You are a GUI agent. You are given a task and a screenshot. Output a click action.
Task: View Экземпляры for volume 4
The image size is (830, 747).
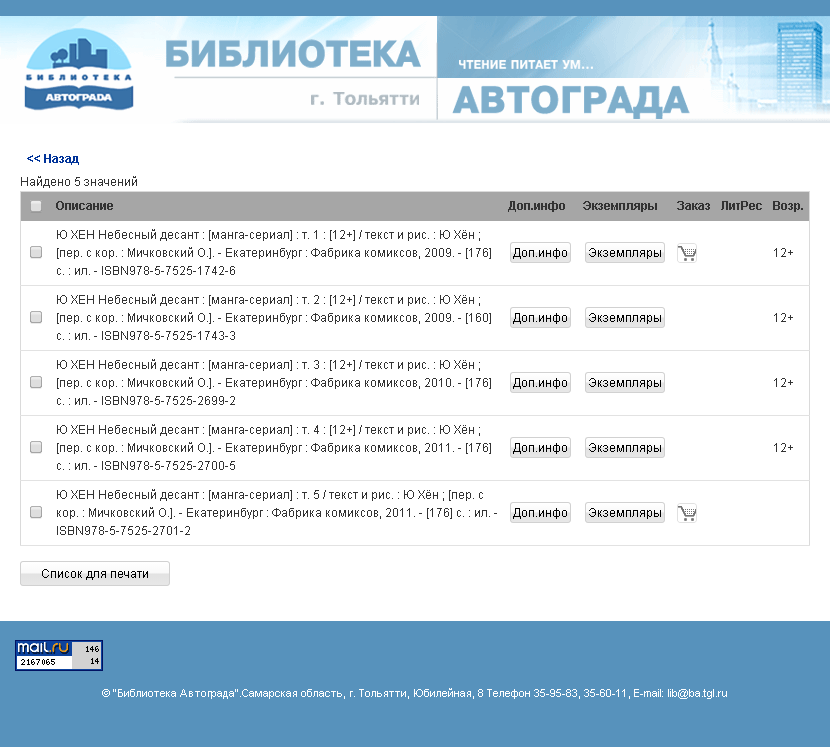(624, 448)
